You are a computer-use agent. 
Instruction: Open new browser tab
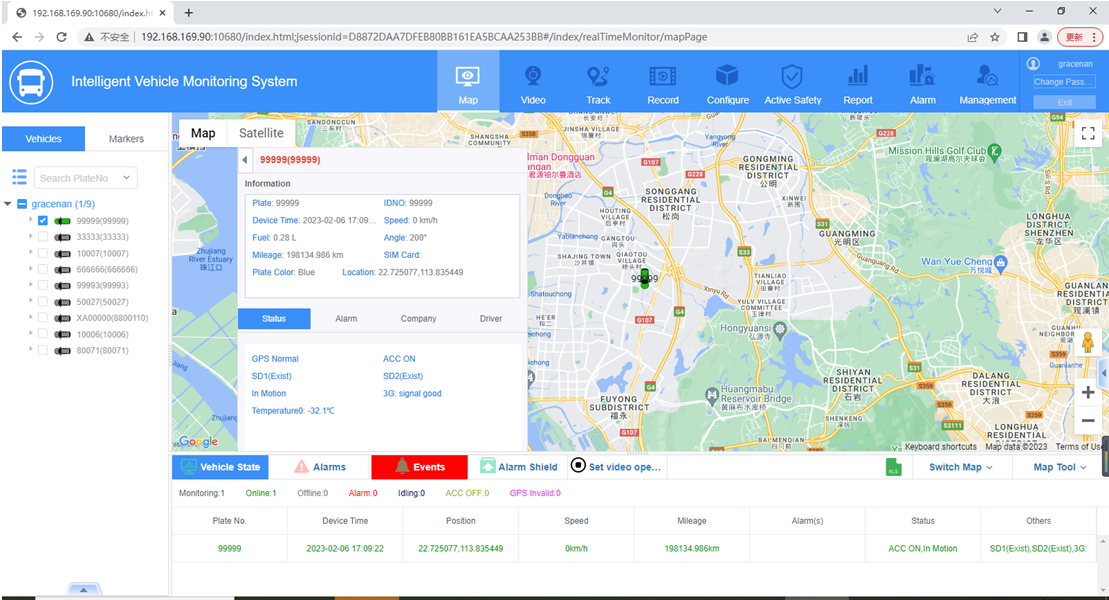coord(188,13)
